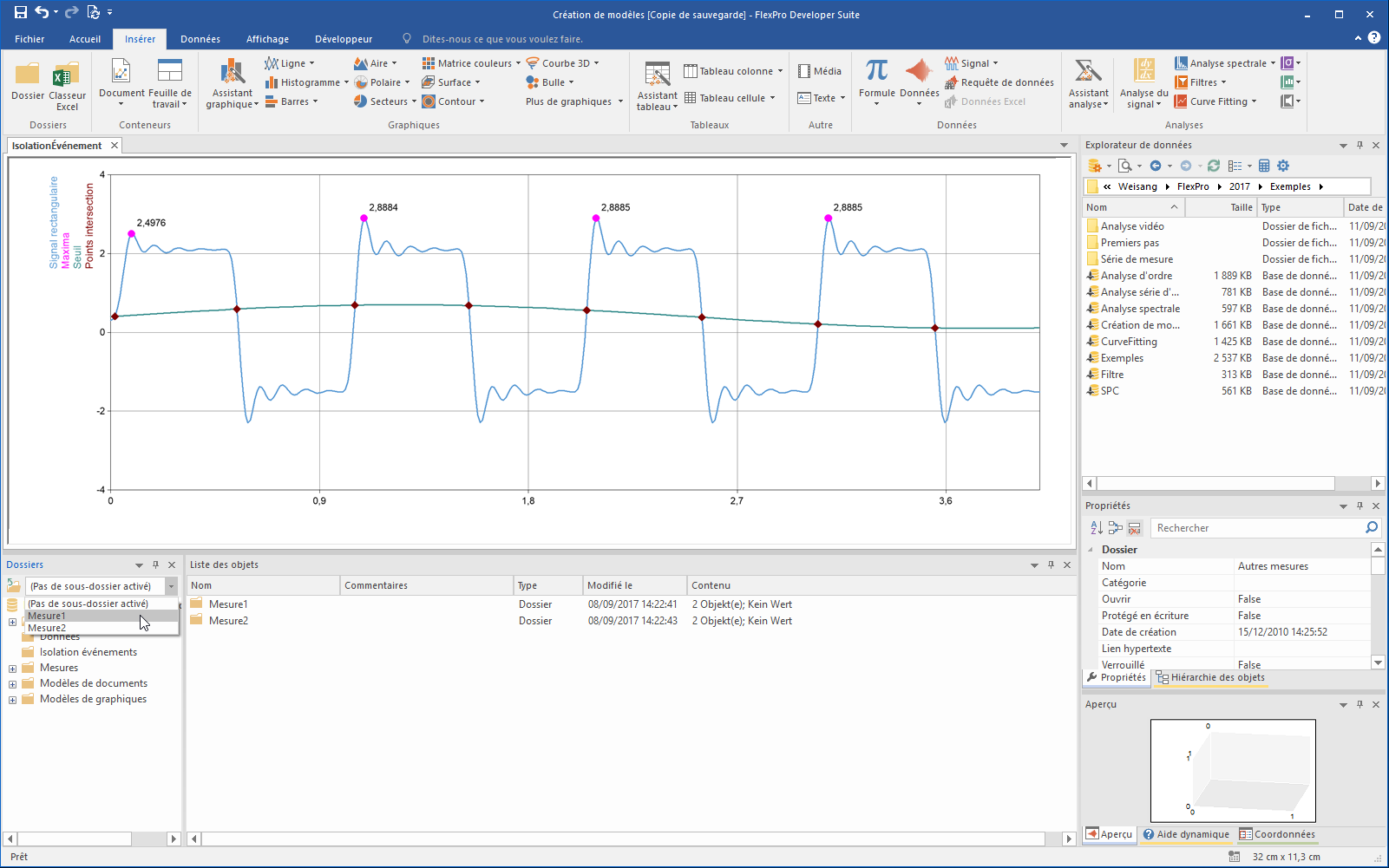Open the Assistant analyse wizard
Screen dimensions: 1389x868
(x=1088, y=83)
